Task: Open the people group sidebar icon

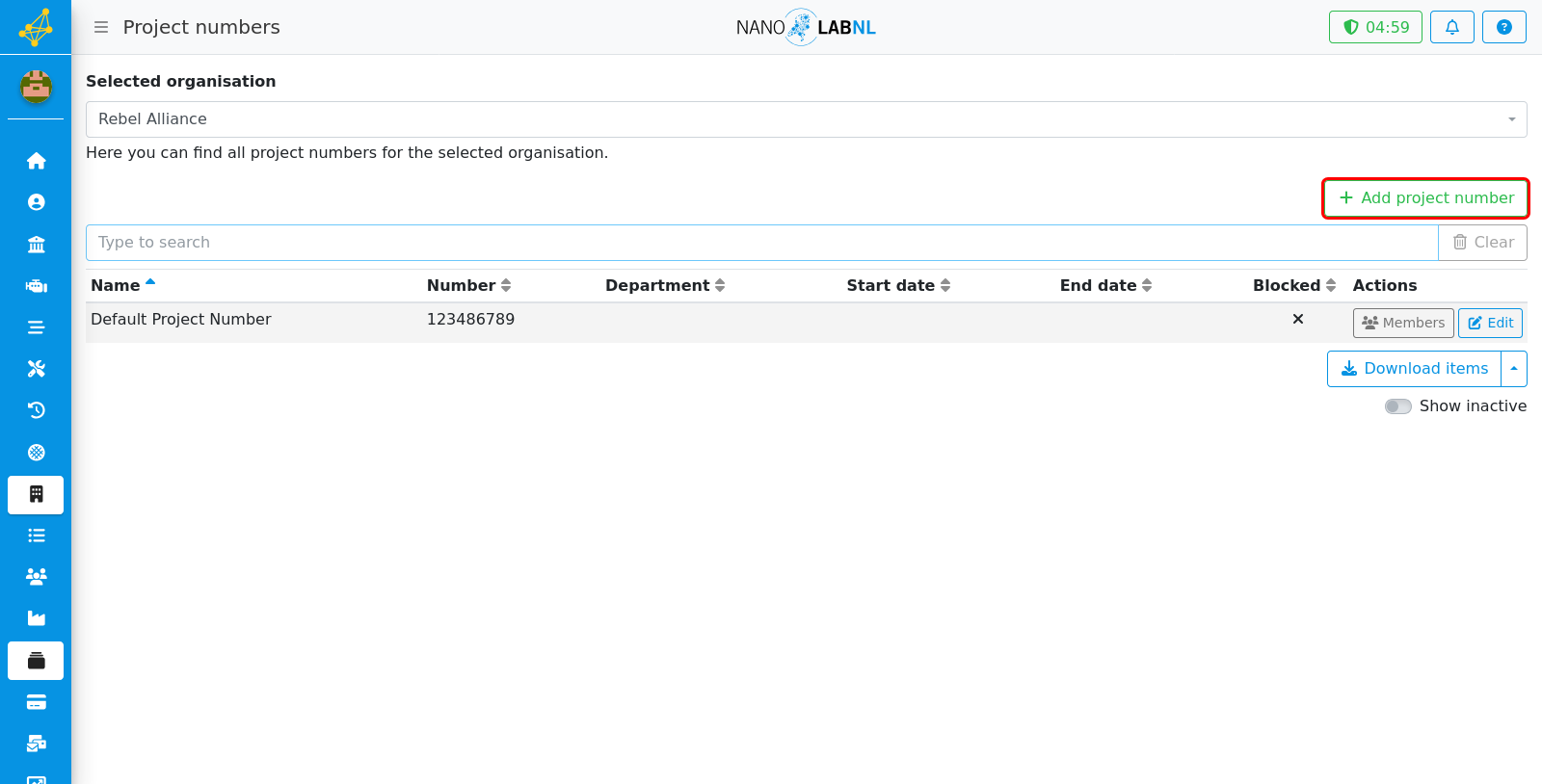Action: pos(36,577)
